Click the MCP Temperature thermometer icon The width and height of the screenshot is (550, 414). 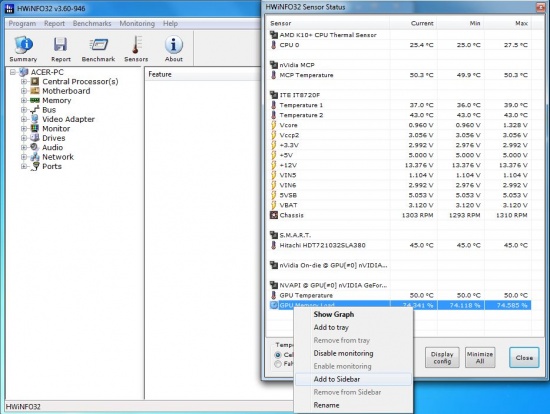click(x=274, y=75)
